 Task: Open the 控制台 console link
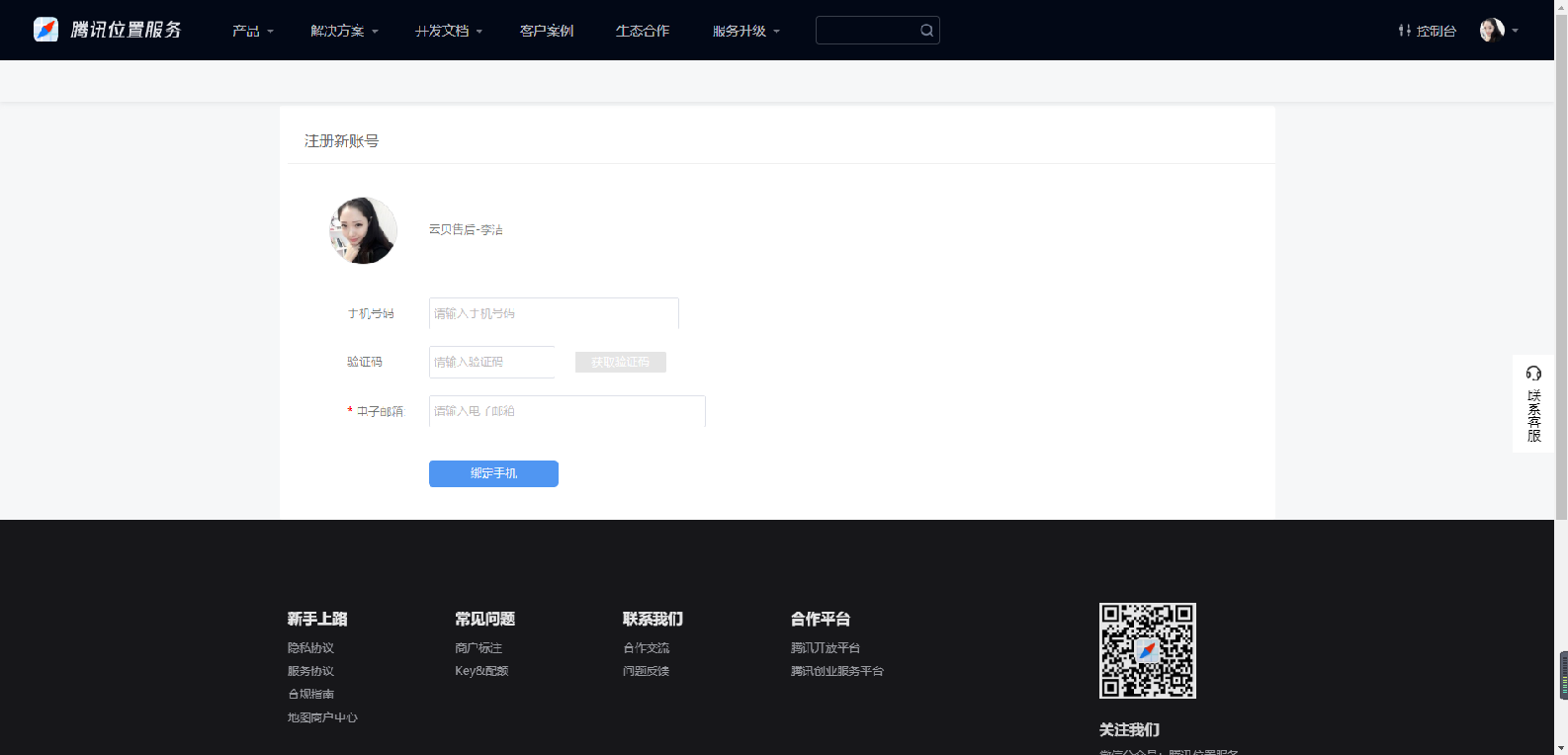pyautogui.click(x=1427, y=31)
